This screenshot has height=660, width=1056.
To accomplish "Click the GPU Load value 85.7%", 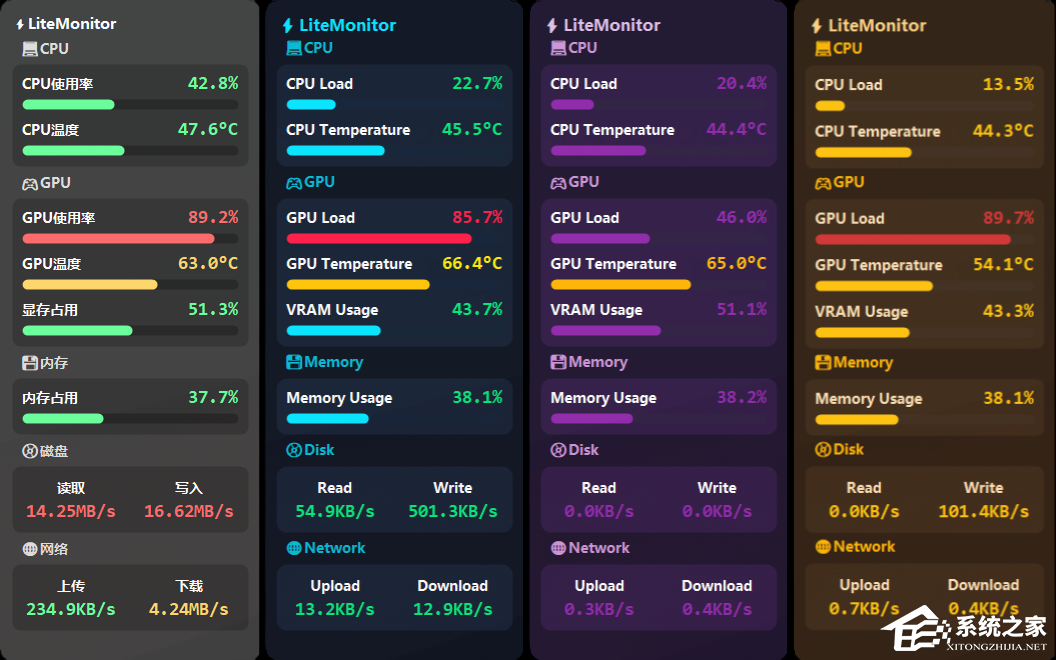I will tap(477, 217).
